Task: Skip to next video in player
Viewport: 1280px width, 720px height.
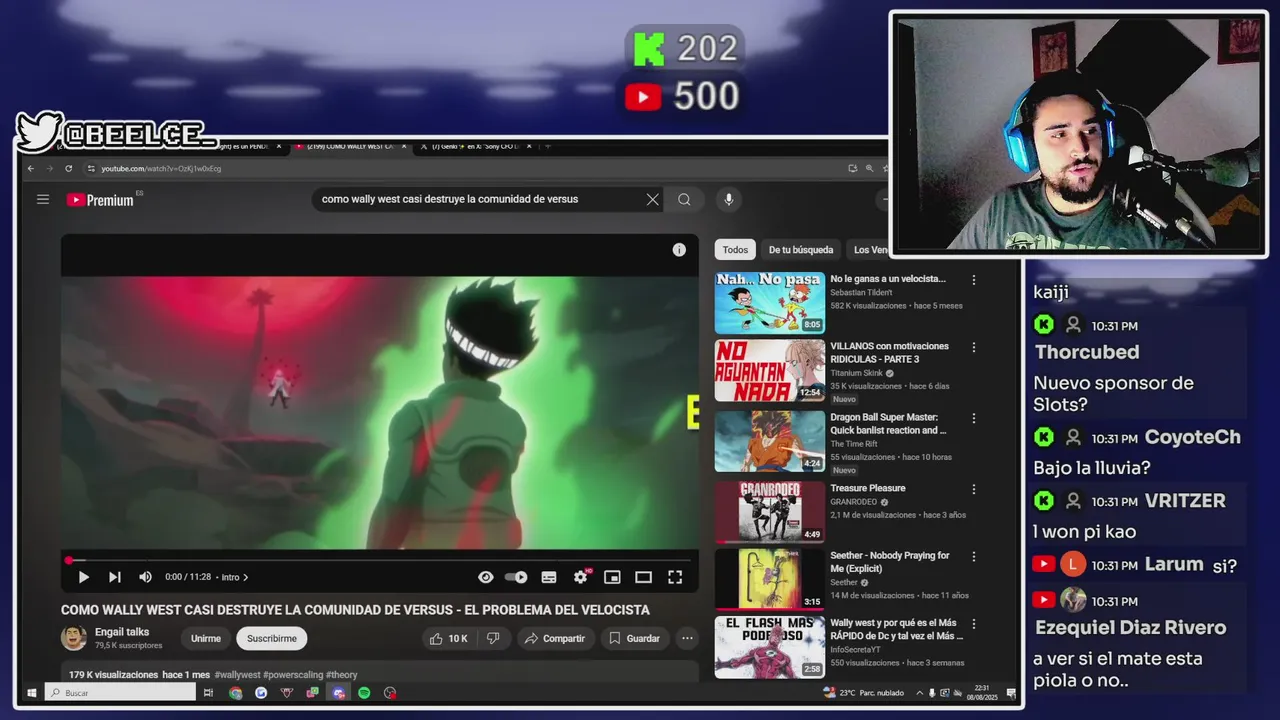Action: pos(115,577)
